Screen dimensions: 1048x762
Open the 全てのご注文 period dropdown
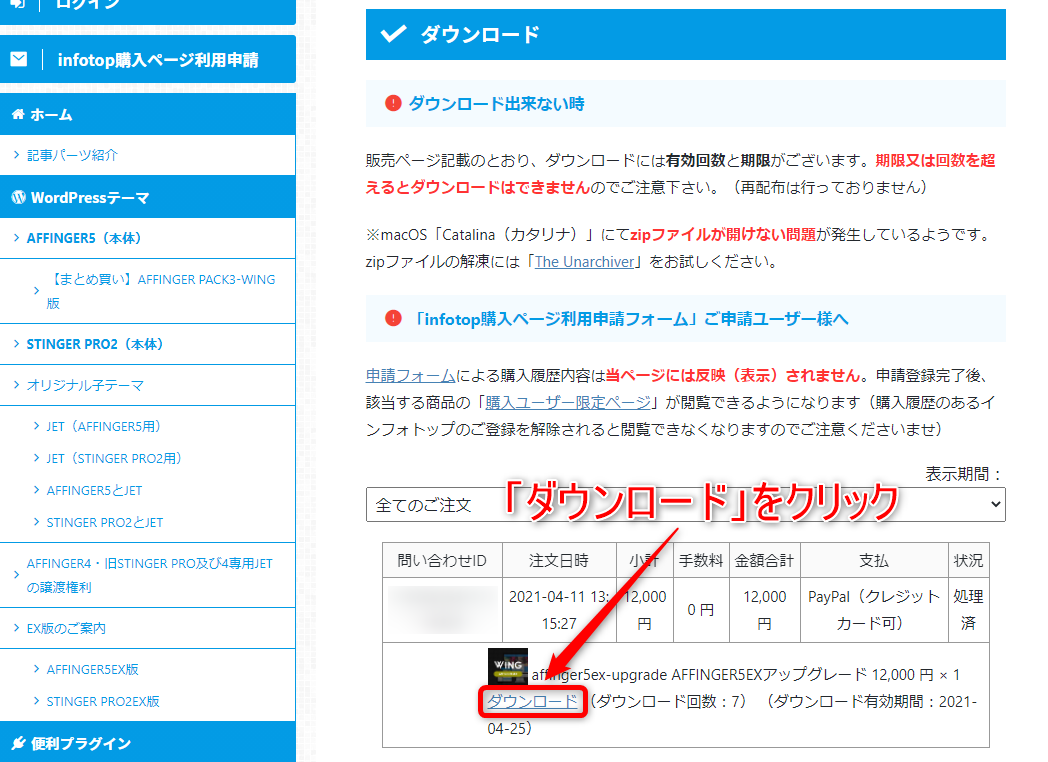click(686, 505)
